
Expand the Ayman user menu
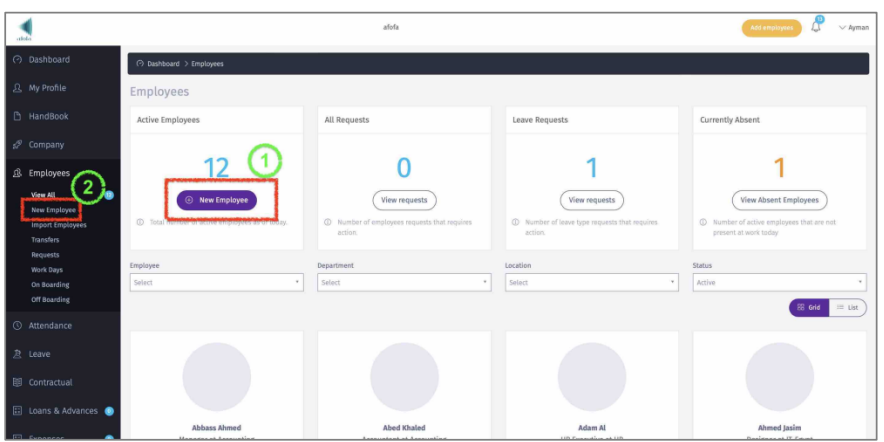point(853,28)
